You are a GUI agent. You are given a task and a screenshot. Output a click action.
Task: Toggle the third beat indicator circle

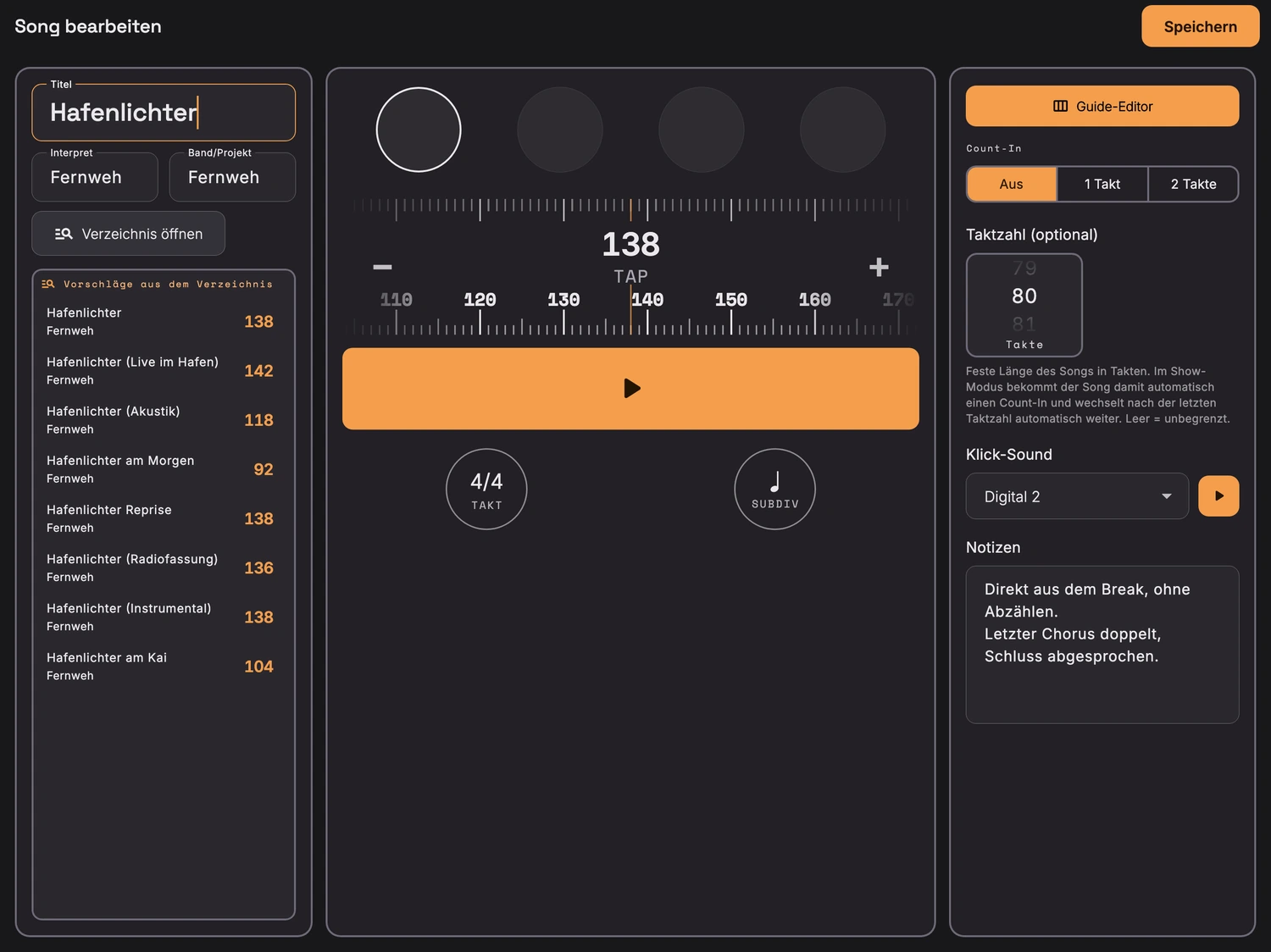[702, 130]
